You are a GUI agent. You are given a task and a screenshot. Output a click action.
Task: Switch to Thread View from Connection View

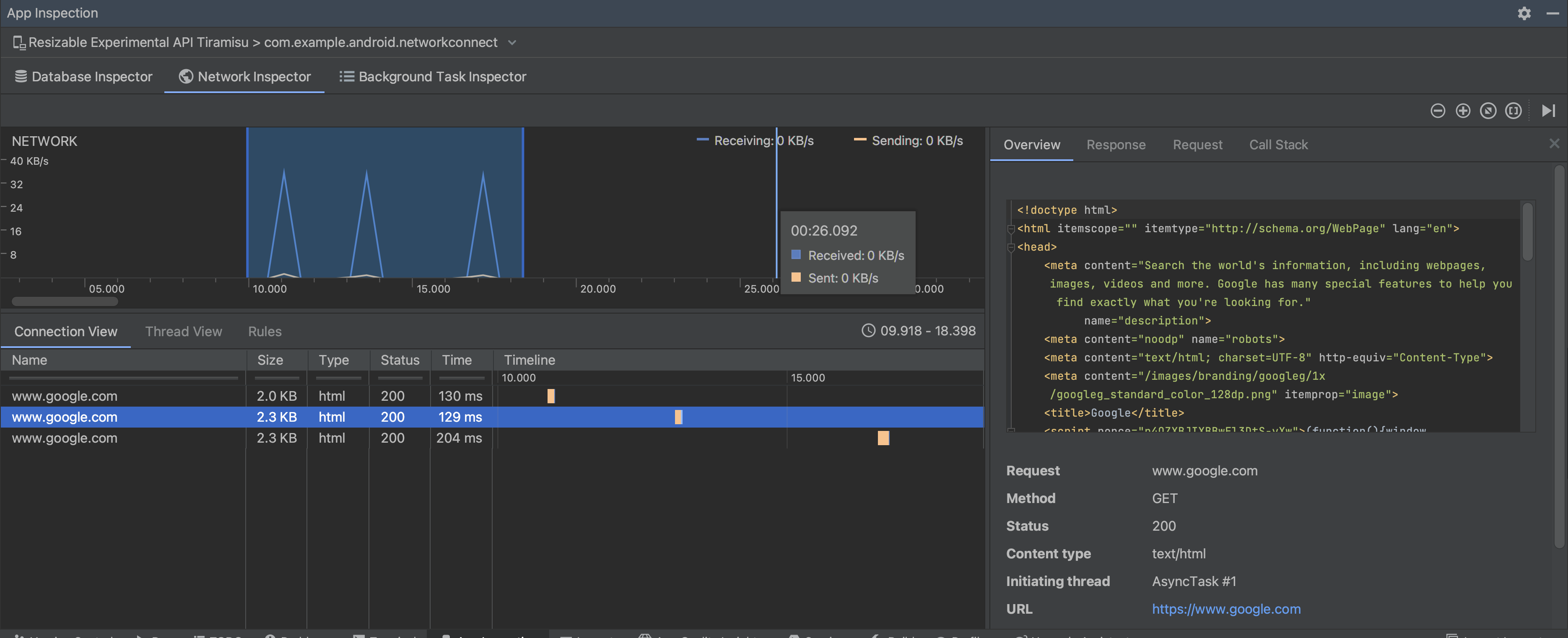pyautogui.click(x=183, y=331)
